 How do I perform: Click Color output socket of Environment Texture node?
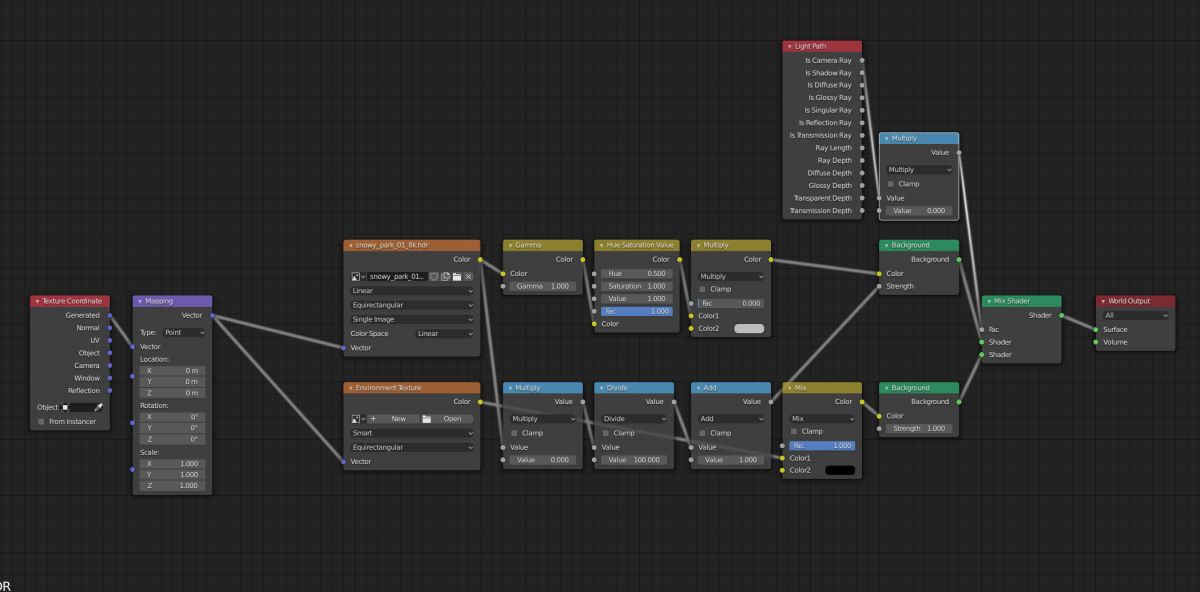coord(480,402)
